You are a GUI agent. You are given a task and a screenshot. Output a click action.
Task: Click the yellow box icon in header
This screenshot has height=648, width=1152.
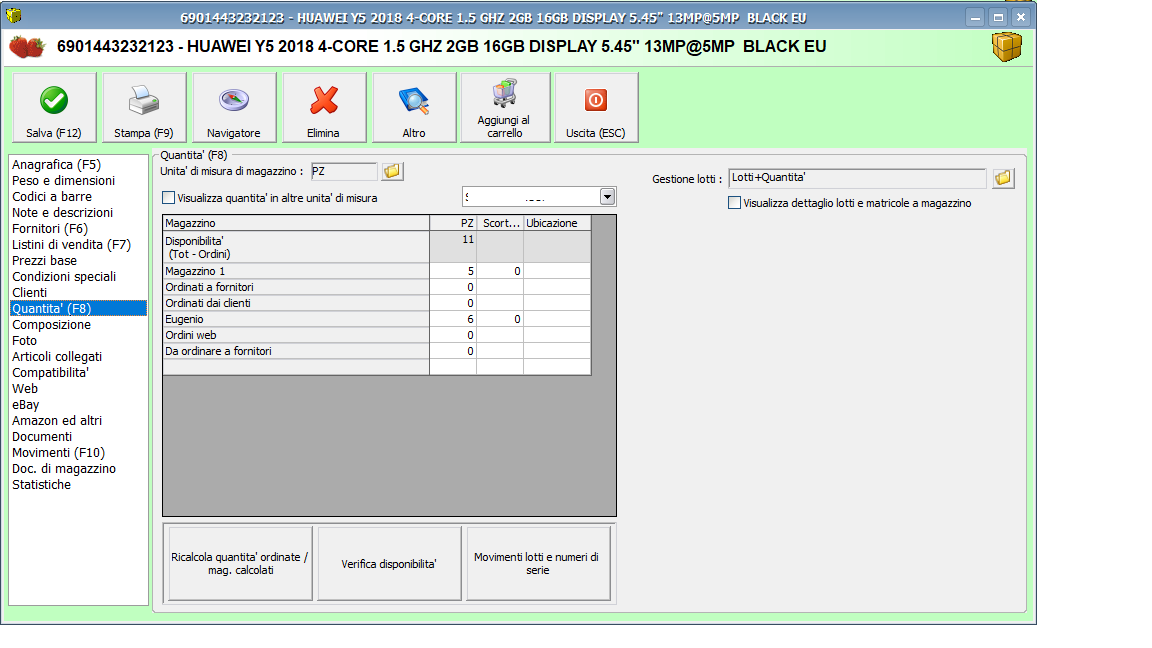(1007, 47)
